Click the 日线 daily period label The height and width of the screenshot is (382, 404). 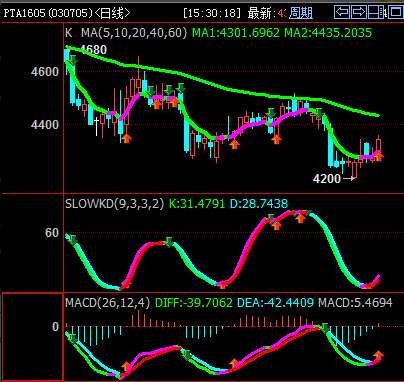(113, 13)
